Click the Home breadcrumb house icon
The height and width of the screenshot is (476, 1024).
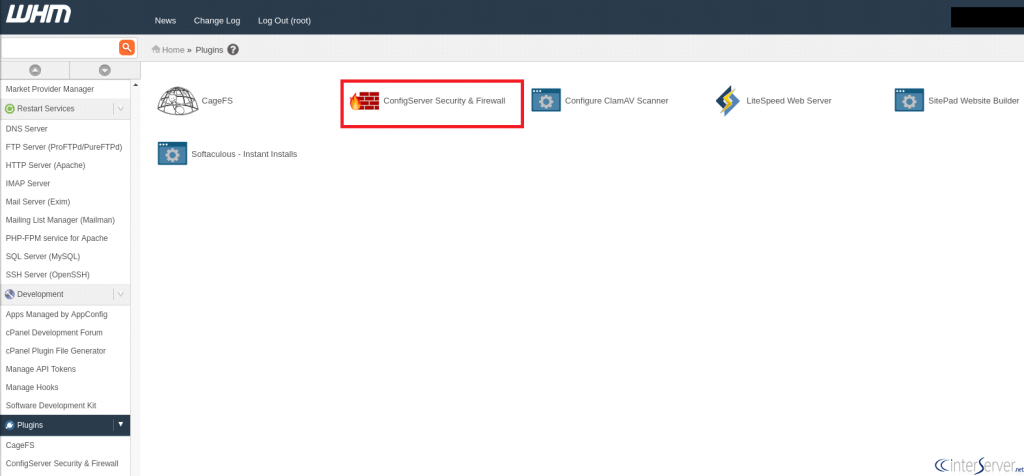click(x=156, y=50)
